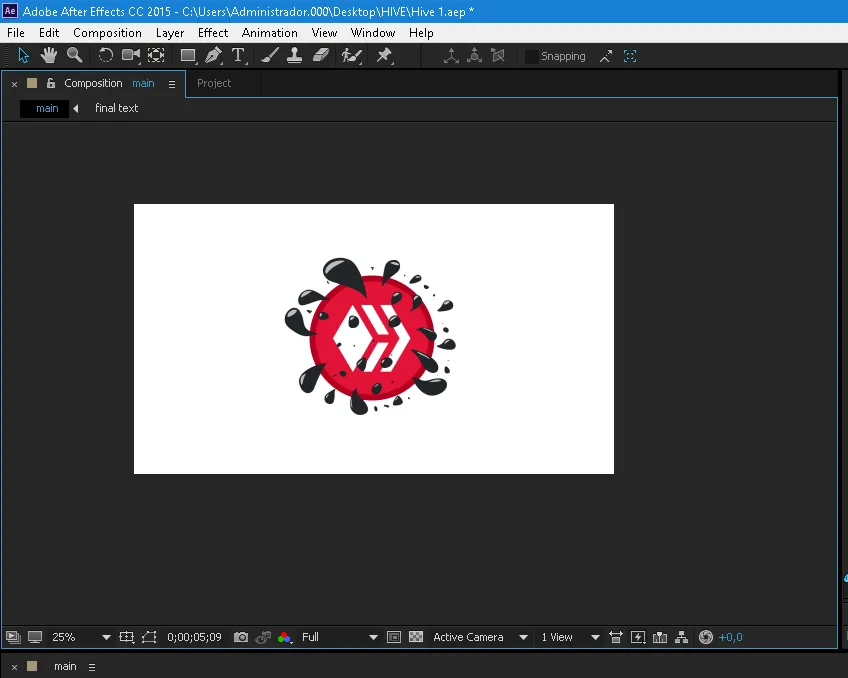Select the Puppet Pin tool

click(385, 55)
